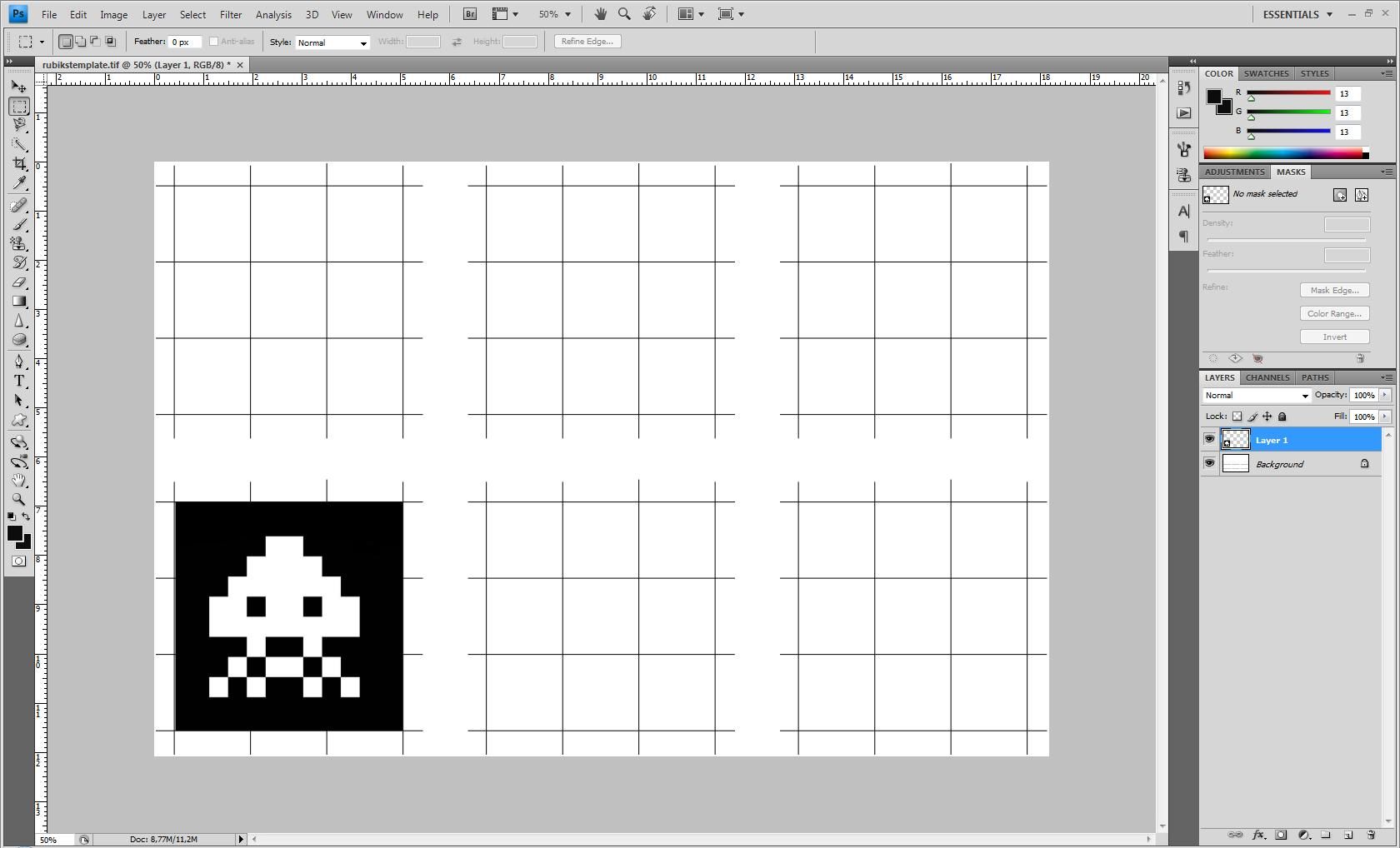
Task: Open the collapsed Actions panel icon
Action: pyautogui.click(x=1184, y=112)
